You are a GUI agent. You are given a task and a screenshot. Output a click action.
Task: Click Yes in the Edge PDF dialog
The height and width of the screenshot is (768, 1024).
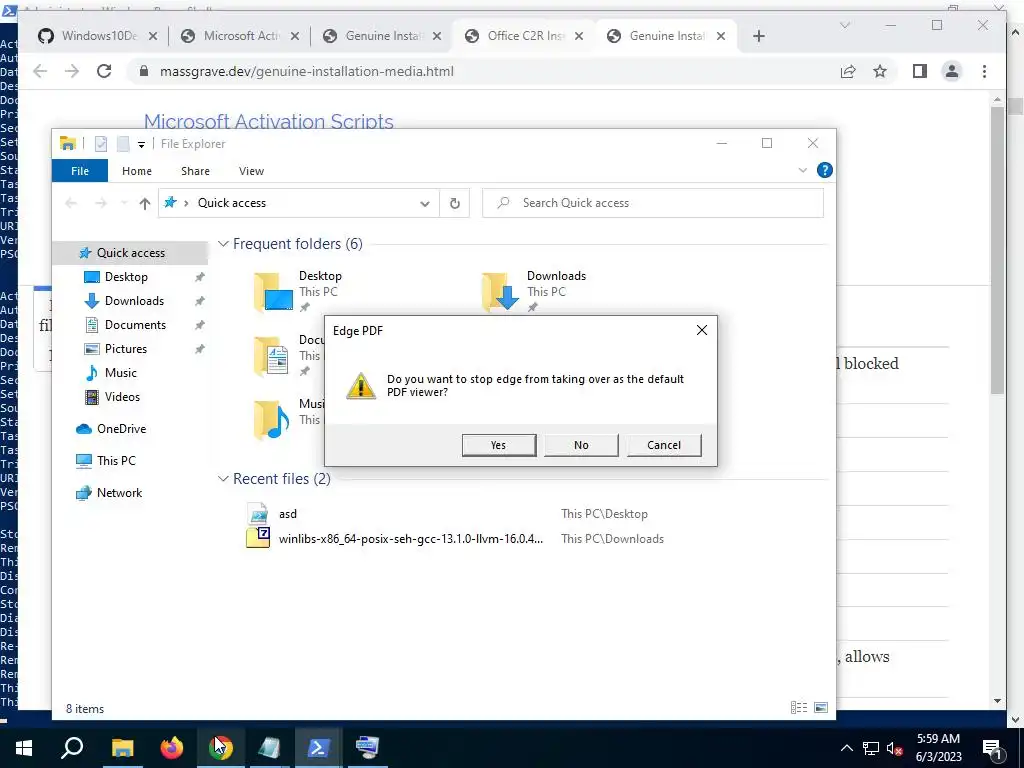click(499, 445)
